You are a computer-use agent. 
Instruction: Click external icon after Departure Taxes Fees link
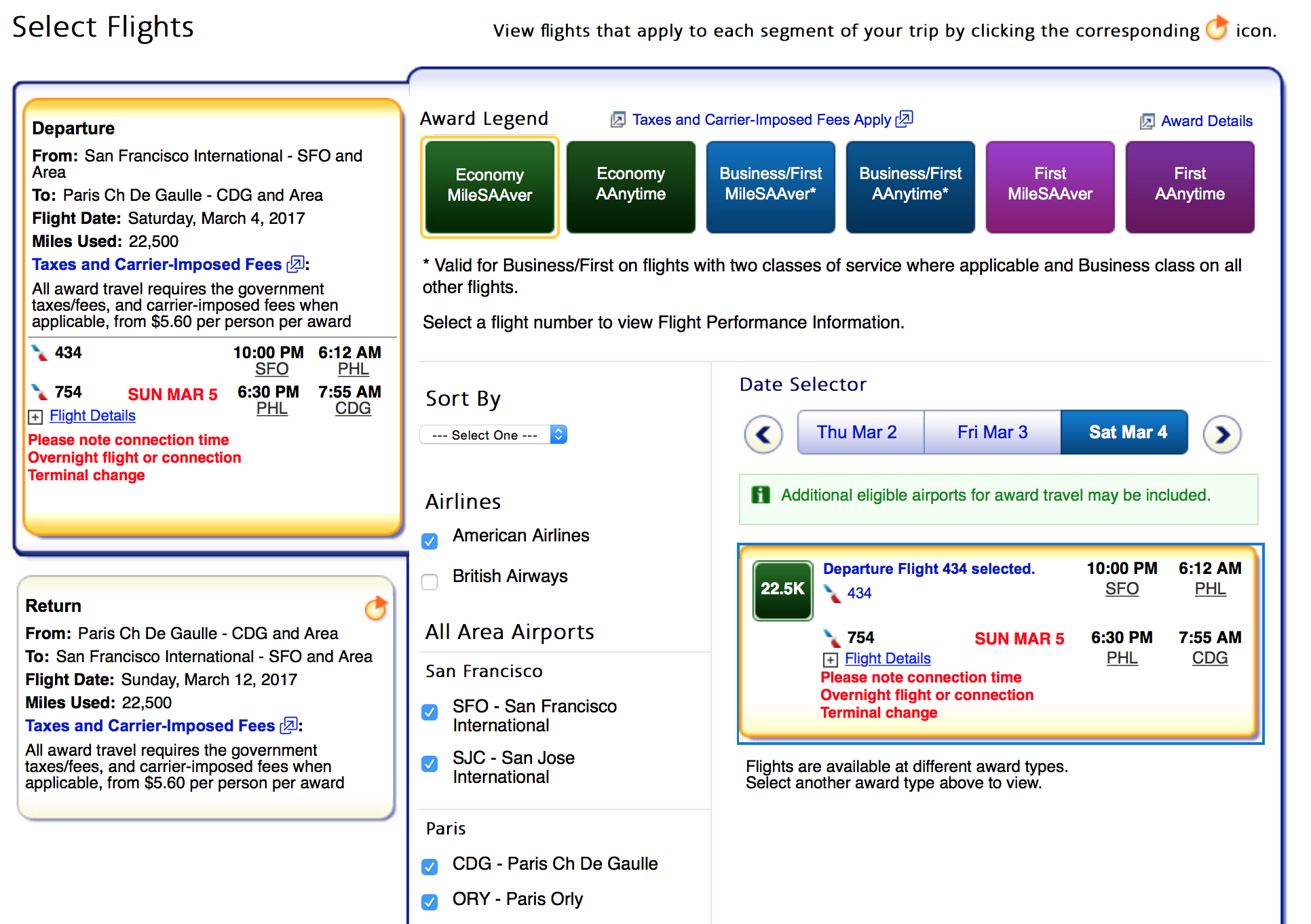296,264
